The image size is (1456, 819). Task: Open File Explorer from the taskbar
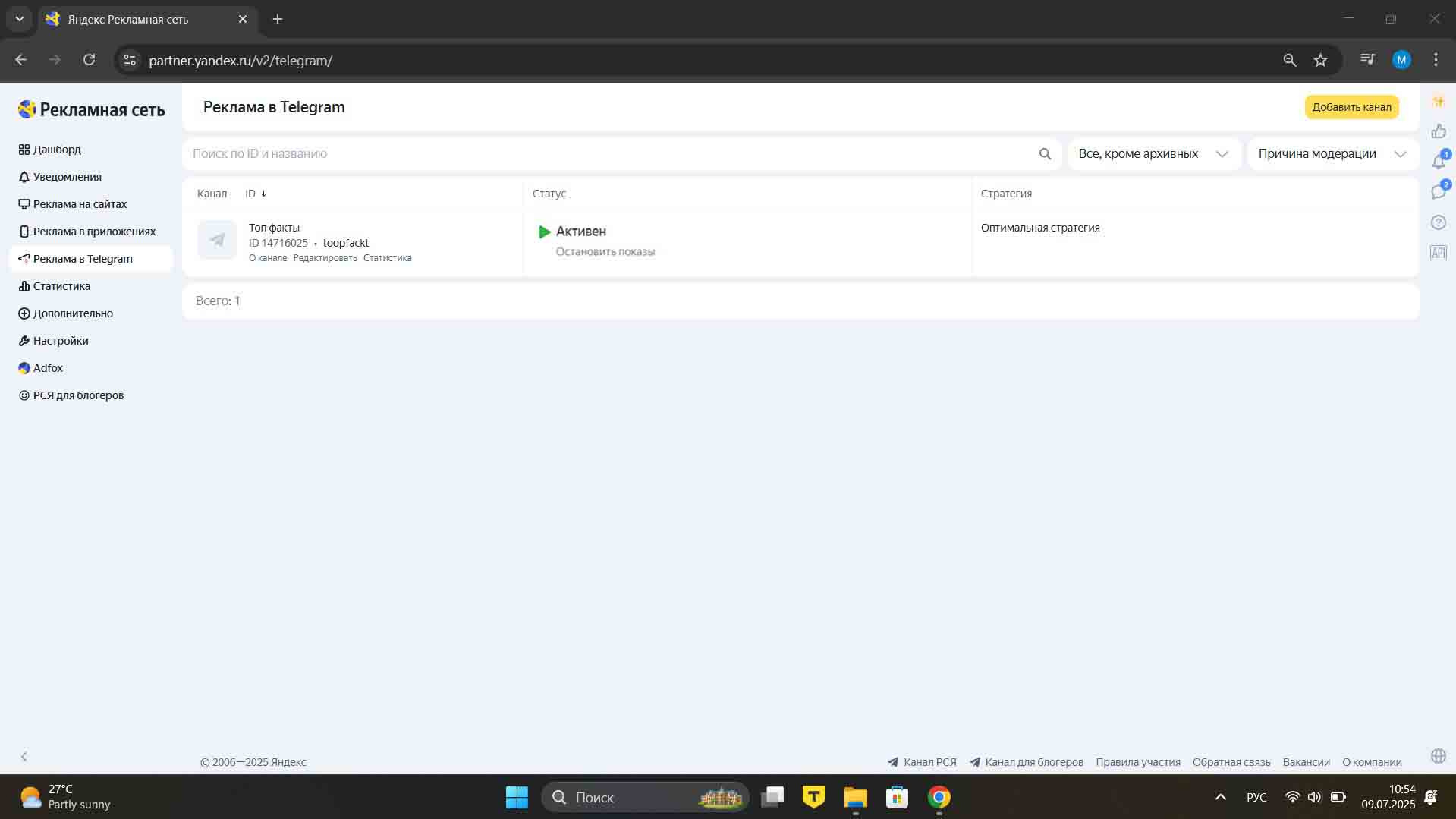click(855, 797)
